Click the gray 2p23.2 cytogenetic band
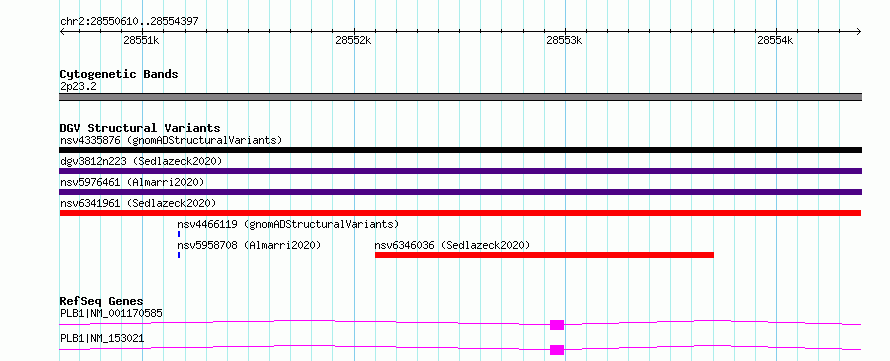Viewport: 890px width, 361px height. click(x=460, y=97)
